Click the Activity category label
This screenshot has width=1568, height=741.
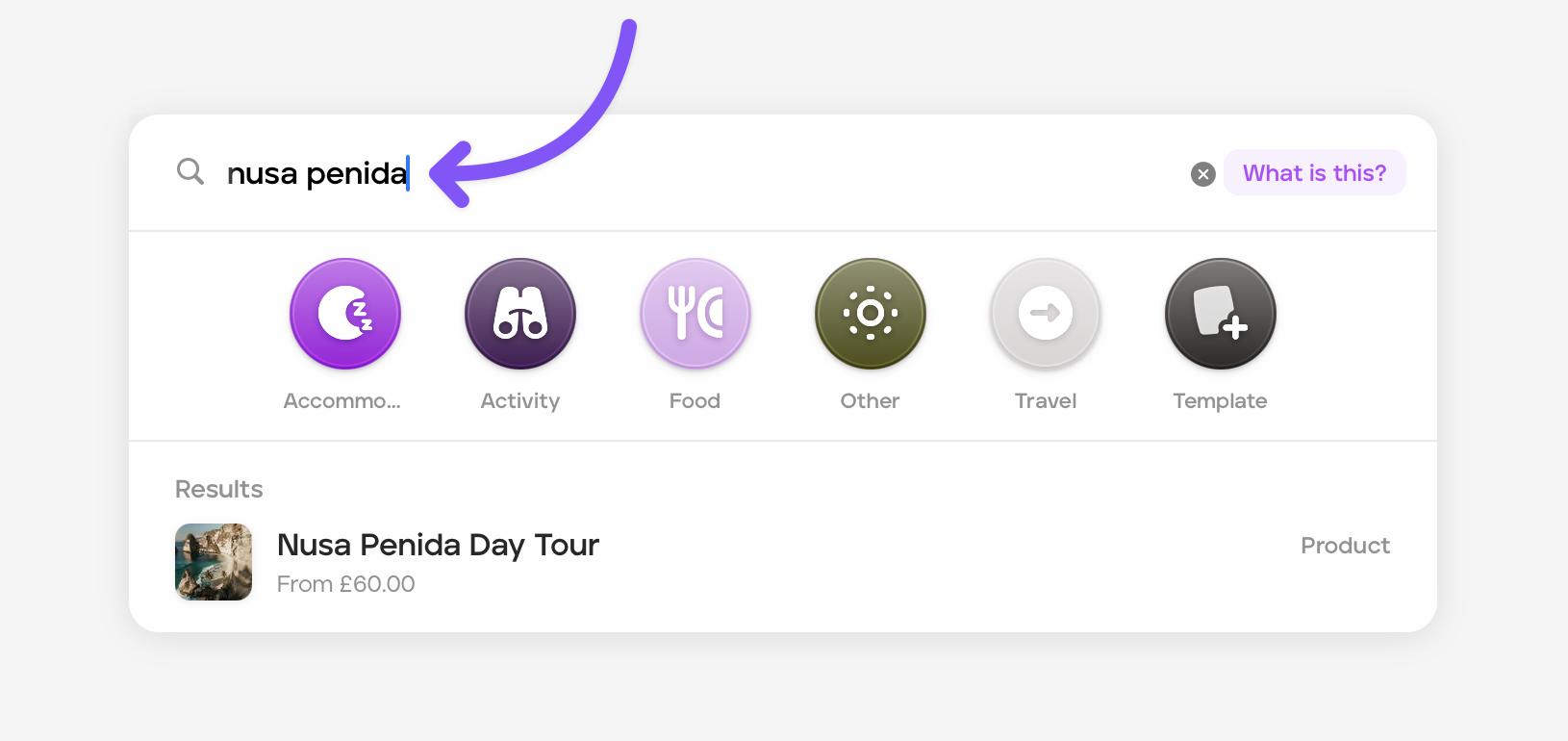click(x=520, y=401)
